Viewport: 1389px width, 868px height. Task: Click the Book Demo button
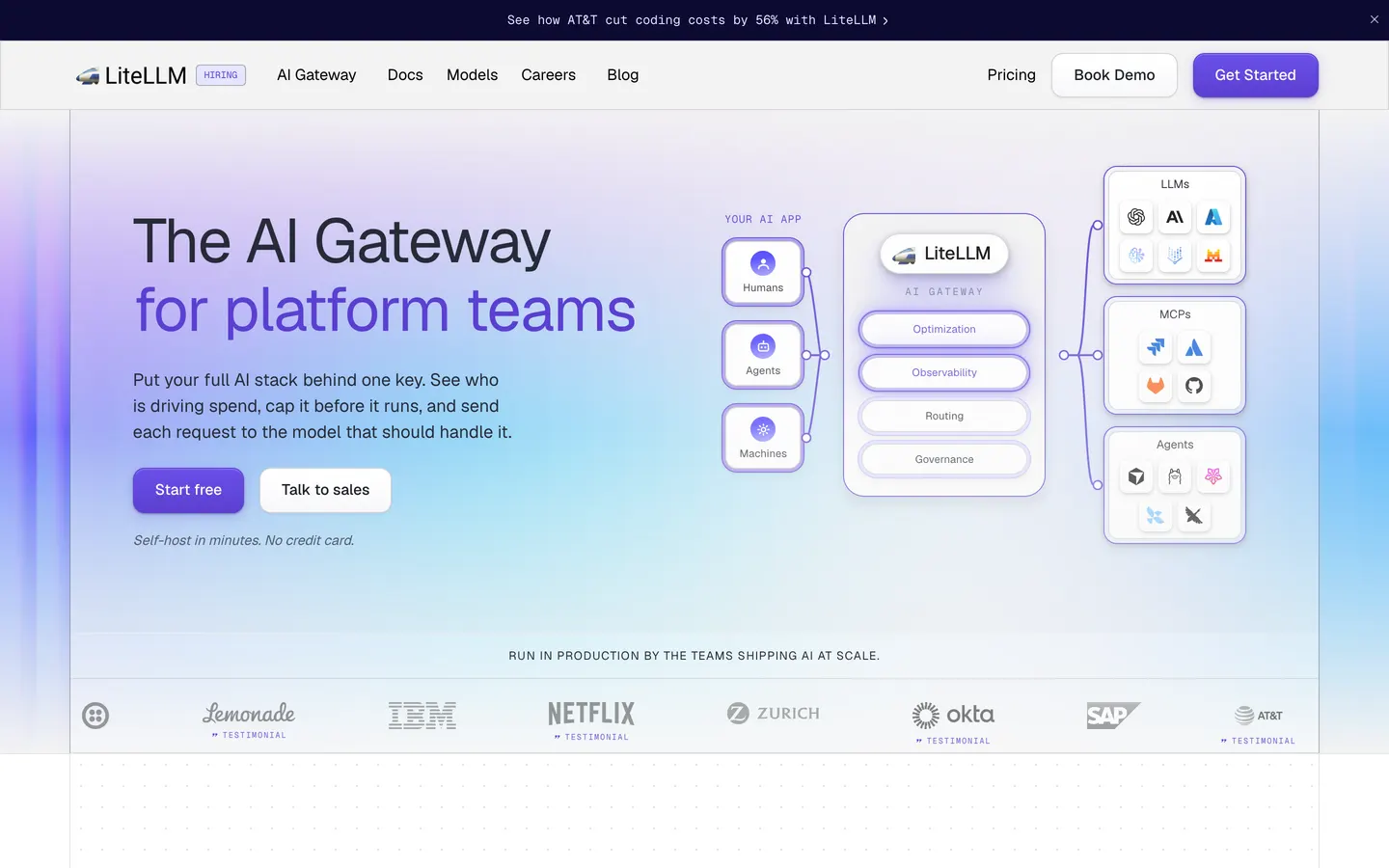(x=1114, y=75)
